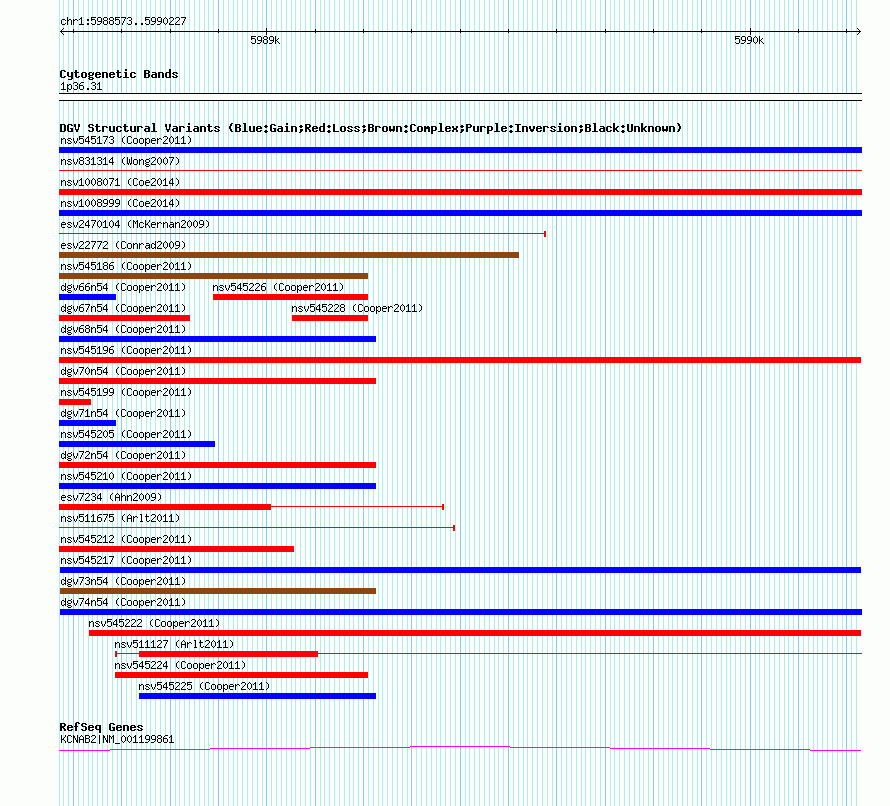Open variant nsv831314 (Wong2007) label
Viewport: 890px width, 806px height.
click(x=120, y=161)
